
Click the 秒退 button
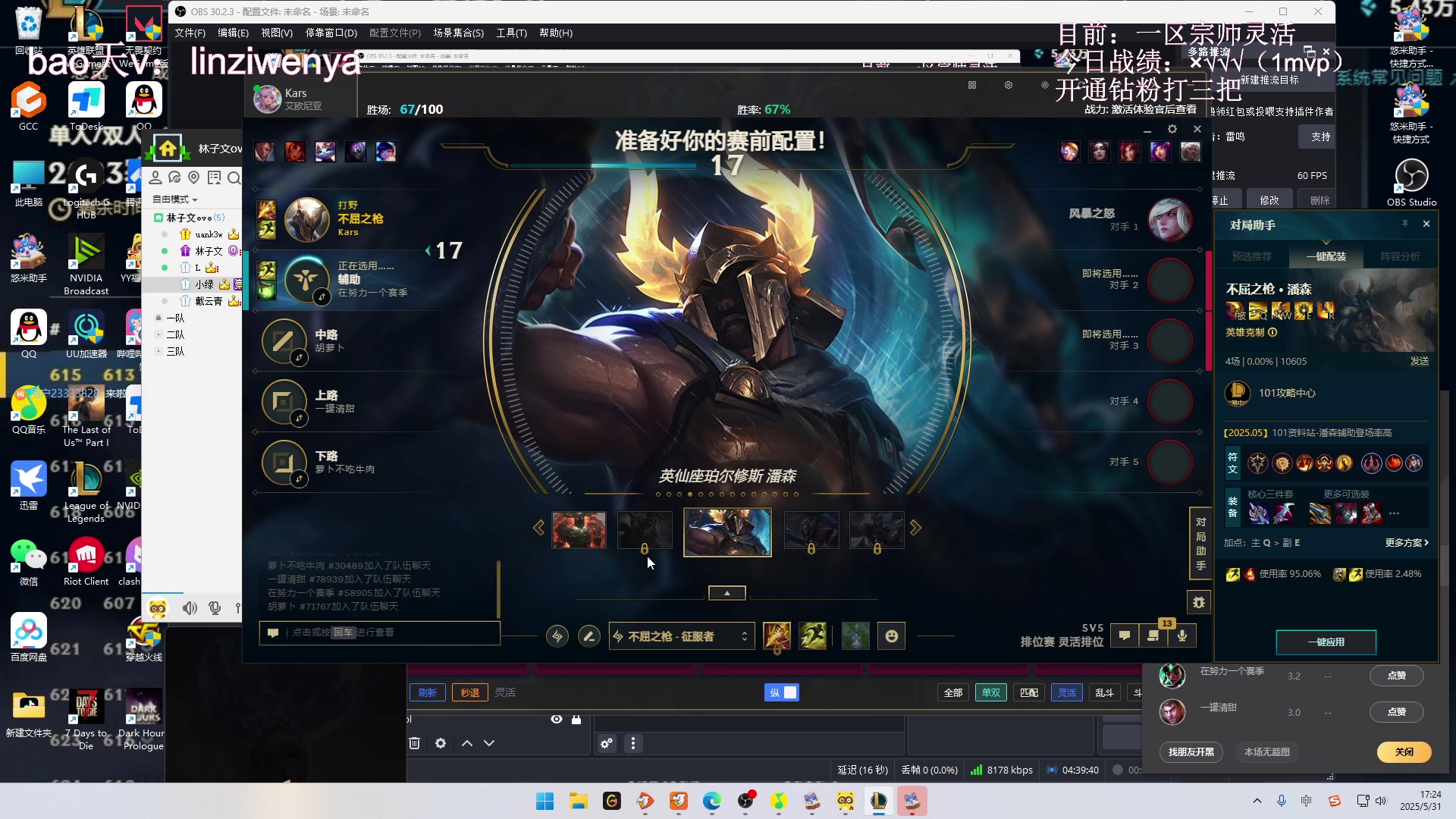point(470,692)
